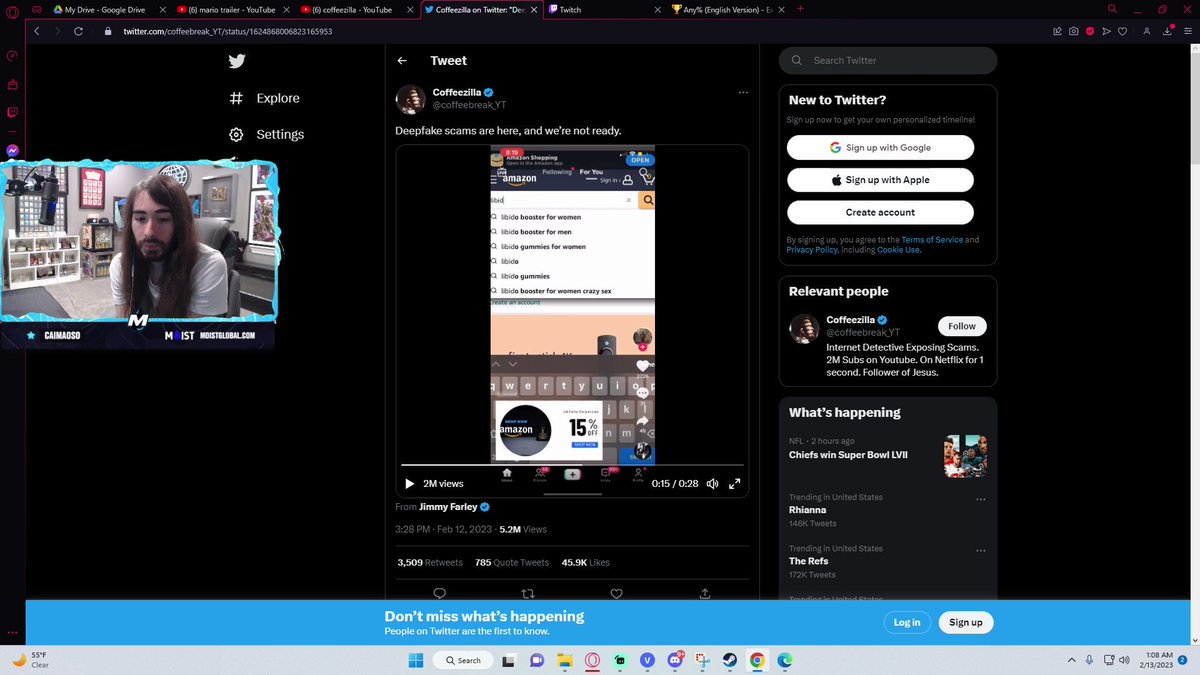
Task: Open the sidebar three-dot setup menu
Action: tap(12, 632)
